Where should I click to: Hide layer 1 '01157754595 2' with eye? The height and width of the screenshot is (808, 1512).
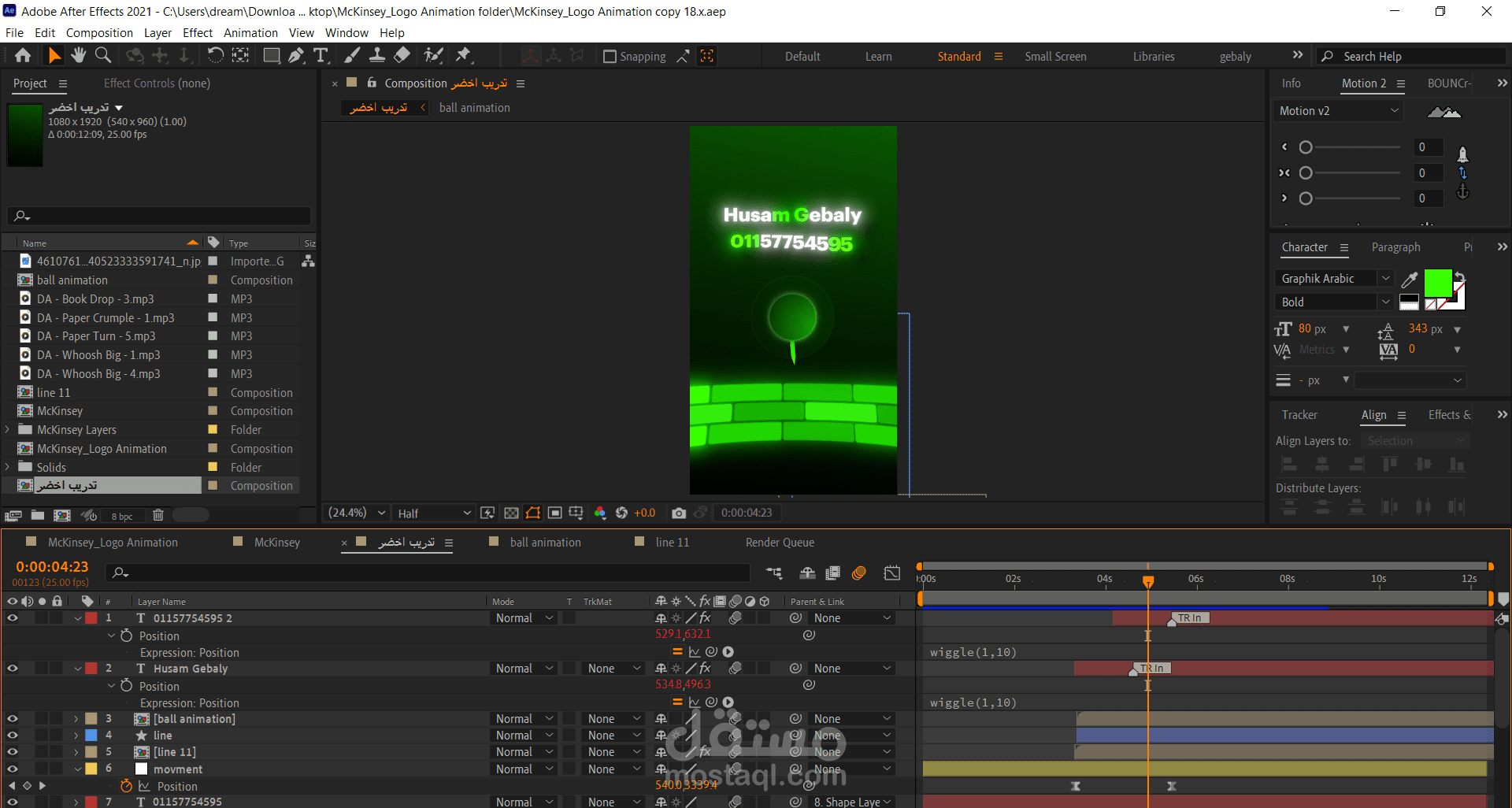[x=13, y=618]
